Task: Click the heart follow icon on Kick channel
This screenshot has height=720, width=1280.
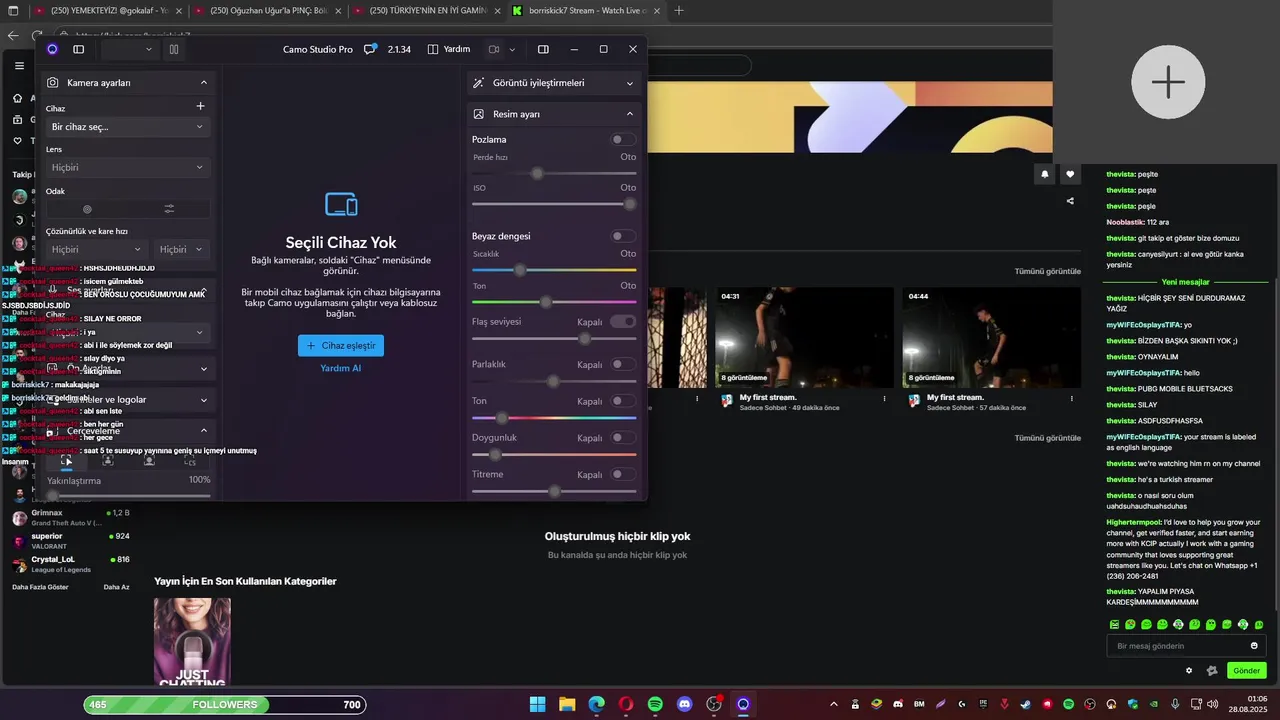Action: click(1070, 174)
